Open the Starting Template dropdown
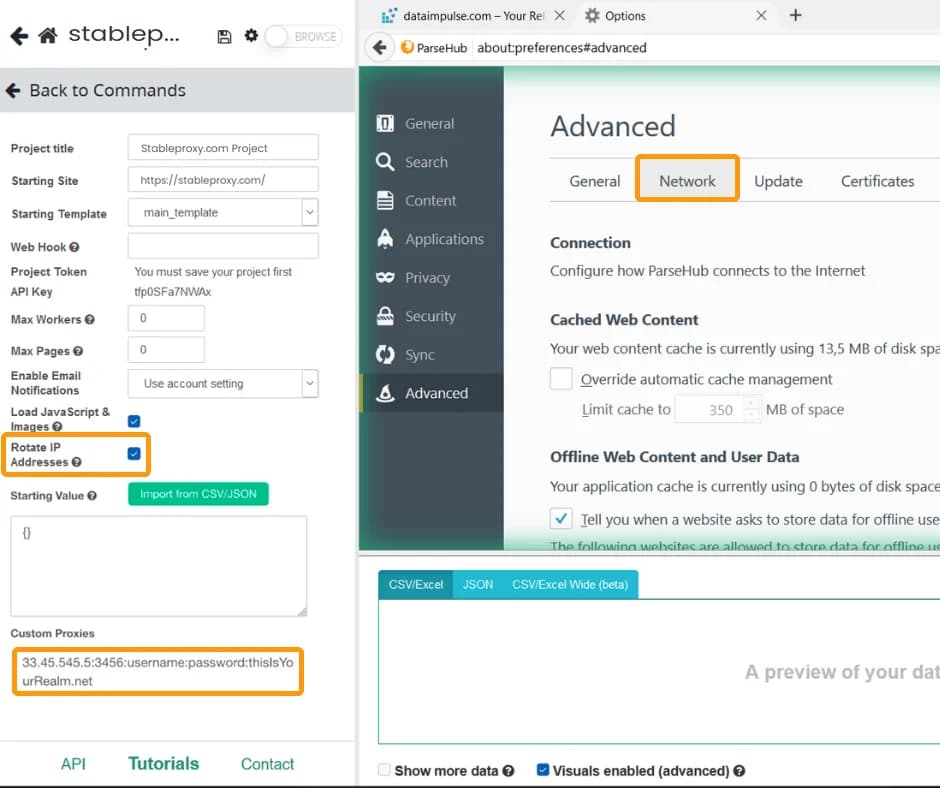The width and height of the screenshot is (940, 788). (x=307, y=213)
